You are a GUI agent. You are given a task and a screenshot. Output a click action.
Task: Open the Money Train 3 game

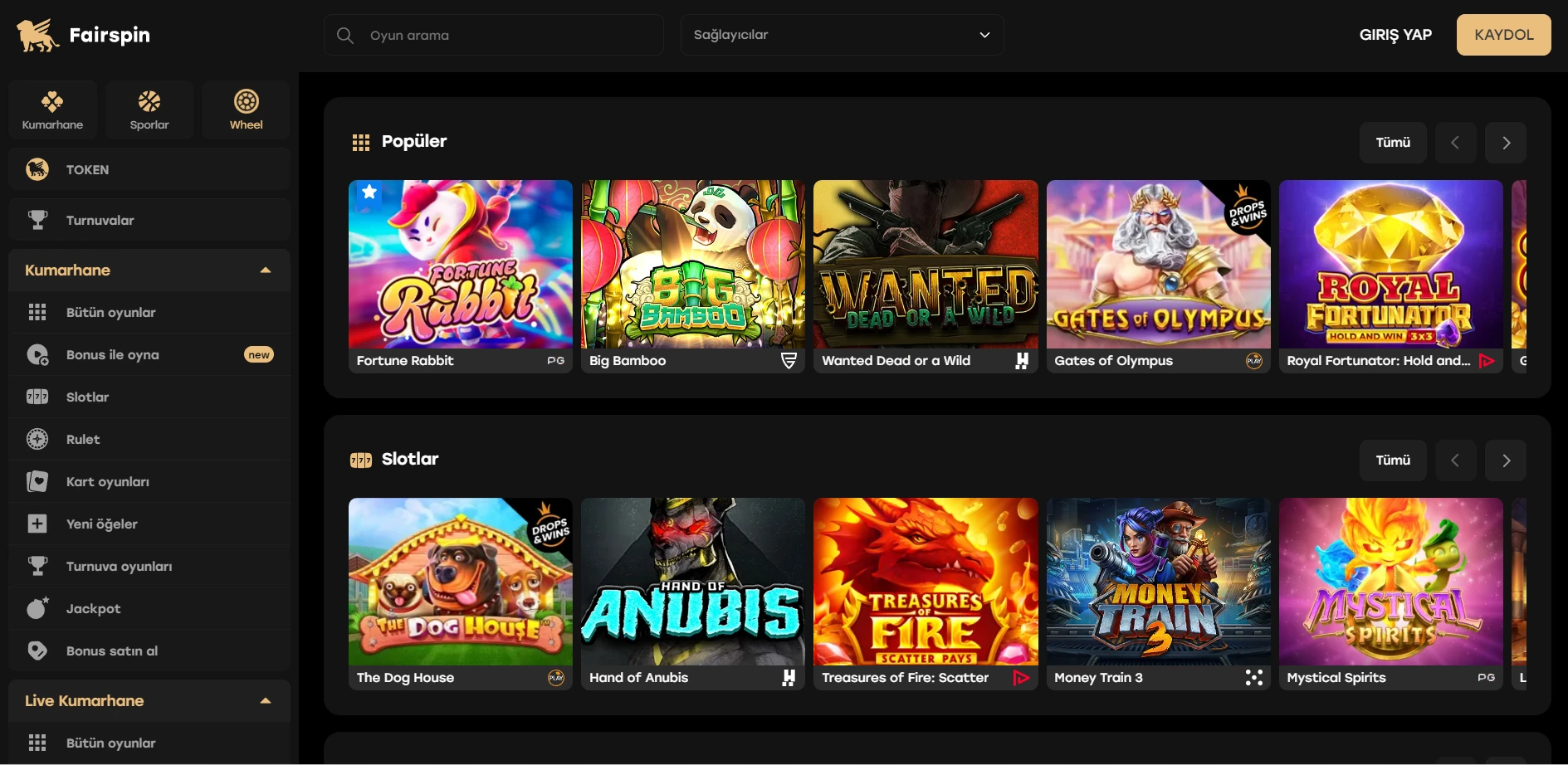(1158, 582)
